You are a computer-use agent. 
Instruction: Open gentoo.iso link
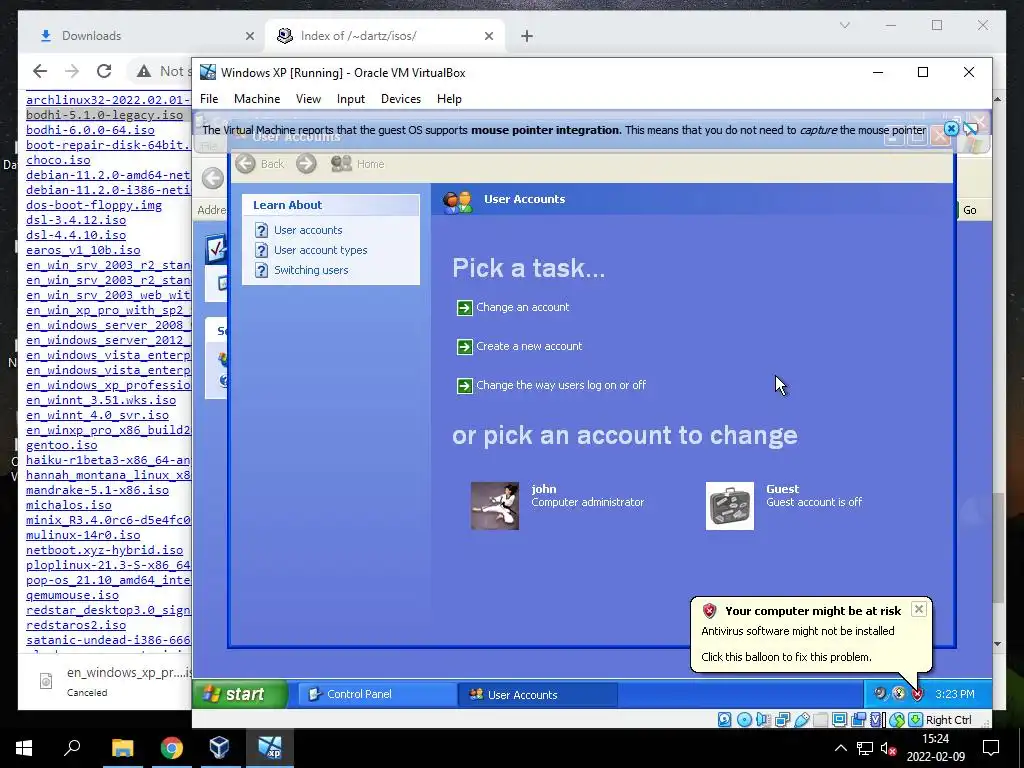click(x=61, y=445)
